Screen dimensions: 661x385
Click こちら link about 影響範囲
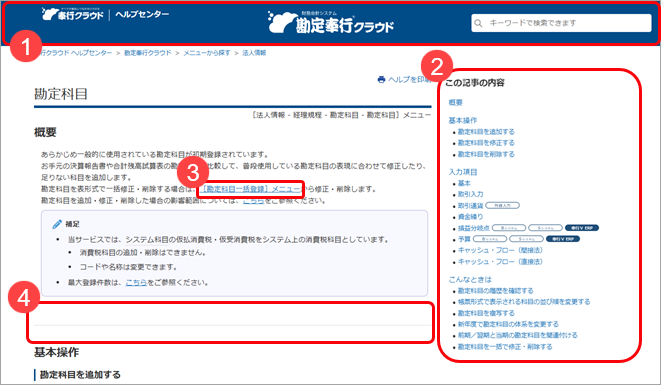[x=253, y=201]
